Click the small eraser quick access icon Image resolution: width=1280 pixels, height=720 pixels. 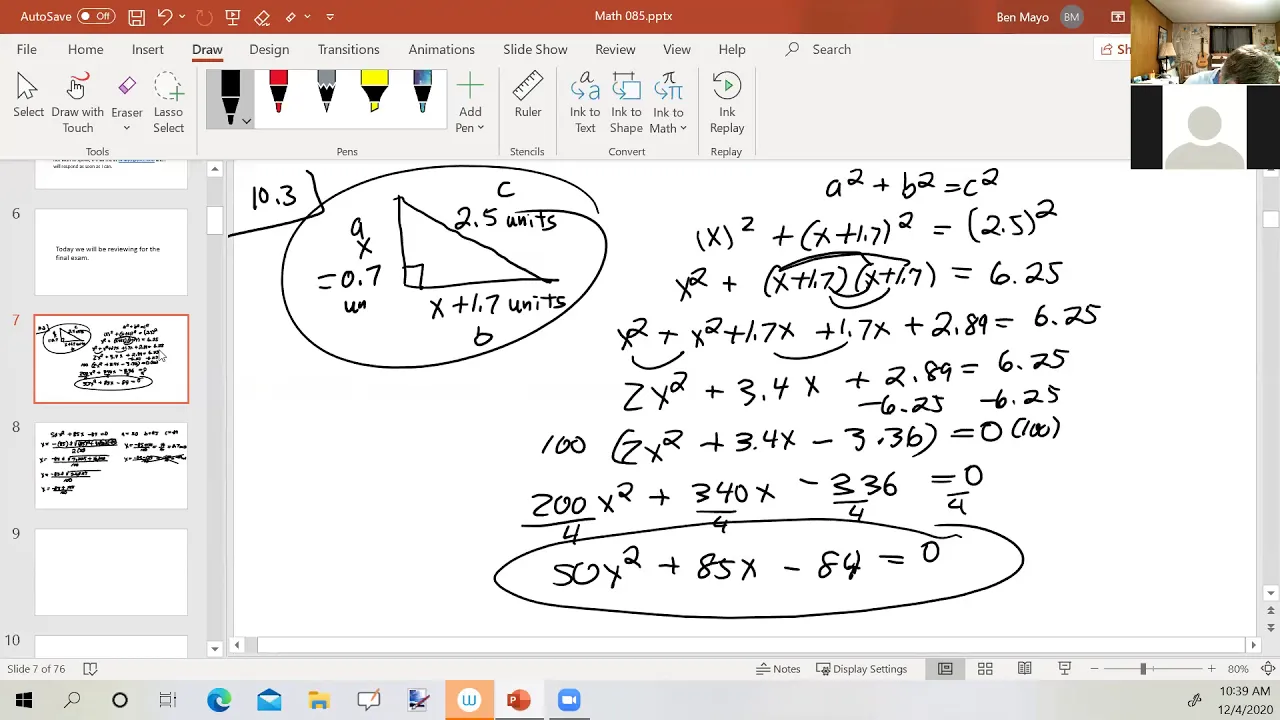pos(291,16)
